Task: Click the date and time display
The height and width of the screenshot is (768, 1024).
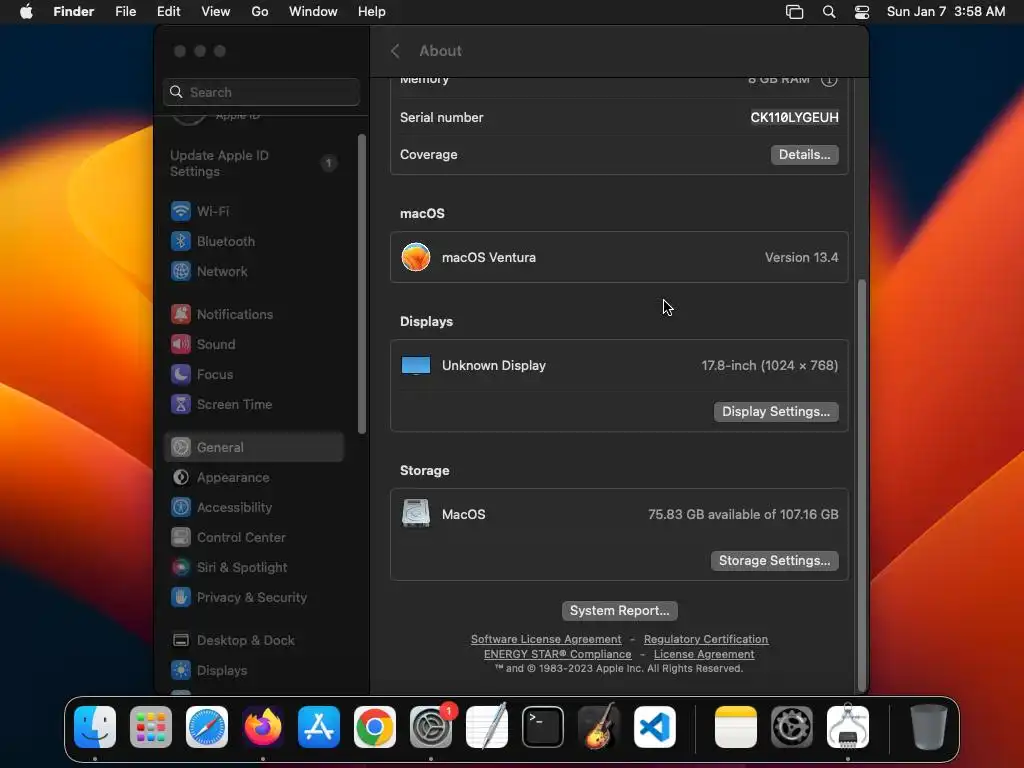Action: point(946,12)
